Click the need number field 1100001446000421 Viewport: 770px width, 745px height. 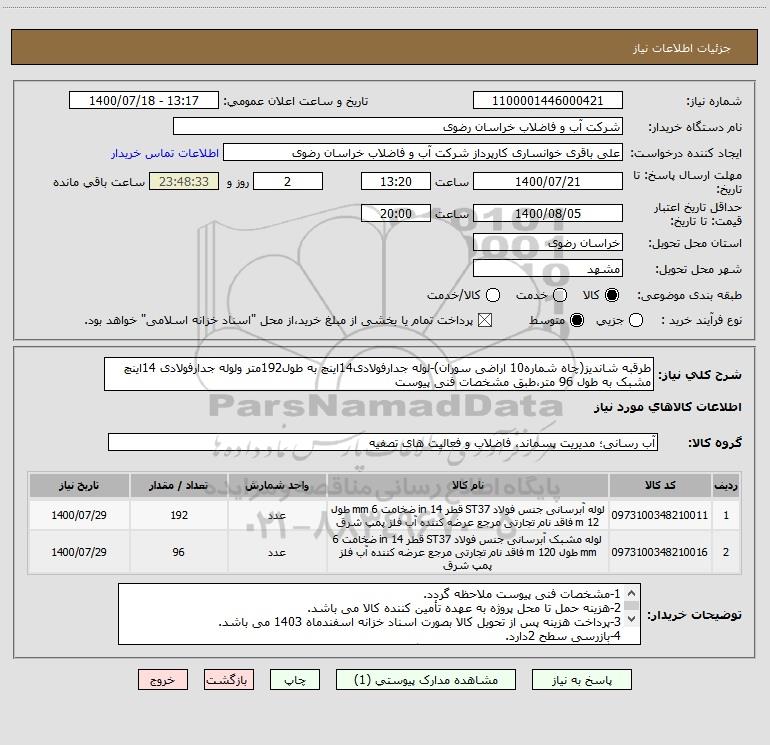pos(548,100)
